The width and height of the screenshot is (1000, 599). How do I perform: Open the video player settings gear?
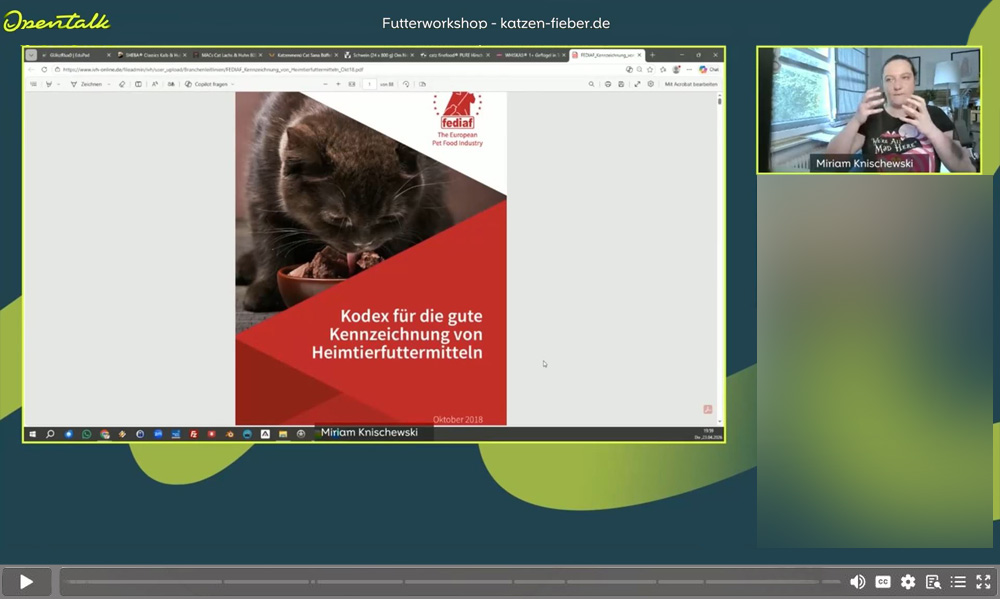pyautogui.click(x=908, y=582)
